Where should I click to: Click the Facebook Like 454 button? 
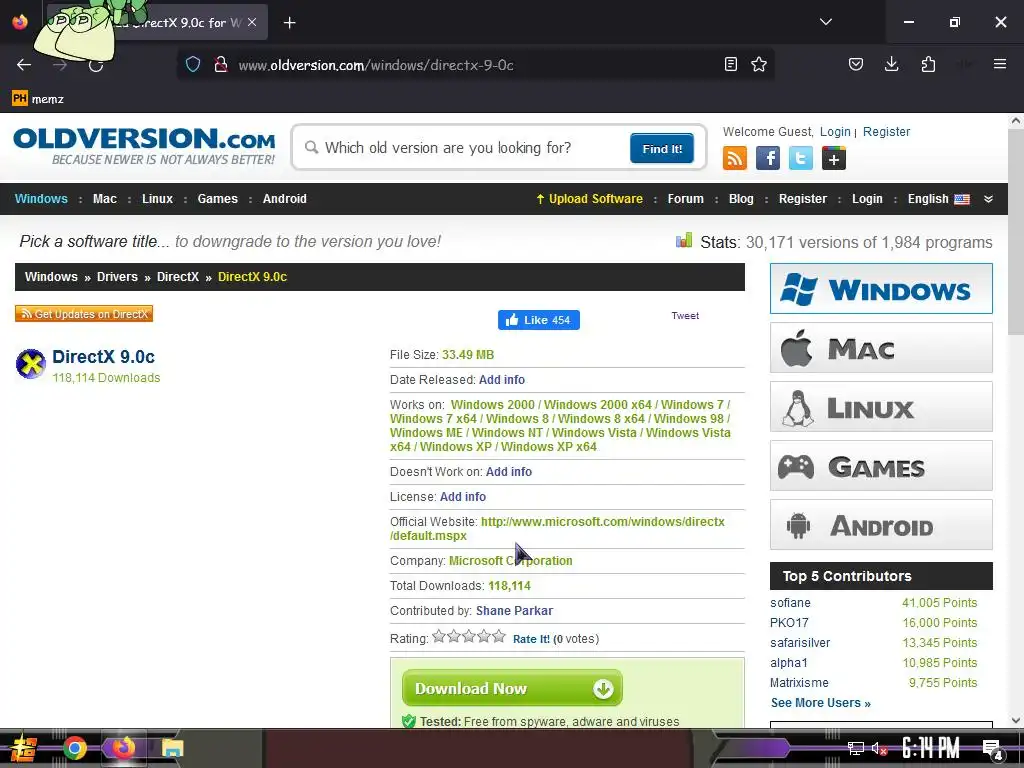pos(539,320)
